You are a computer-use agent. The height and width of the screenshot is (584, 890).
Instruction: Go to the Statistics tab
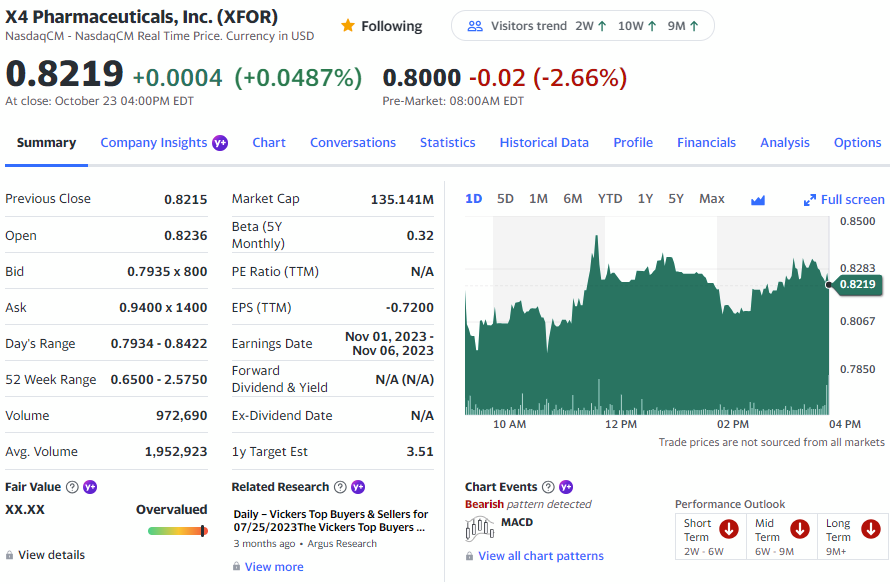(448, 143)
